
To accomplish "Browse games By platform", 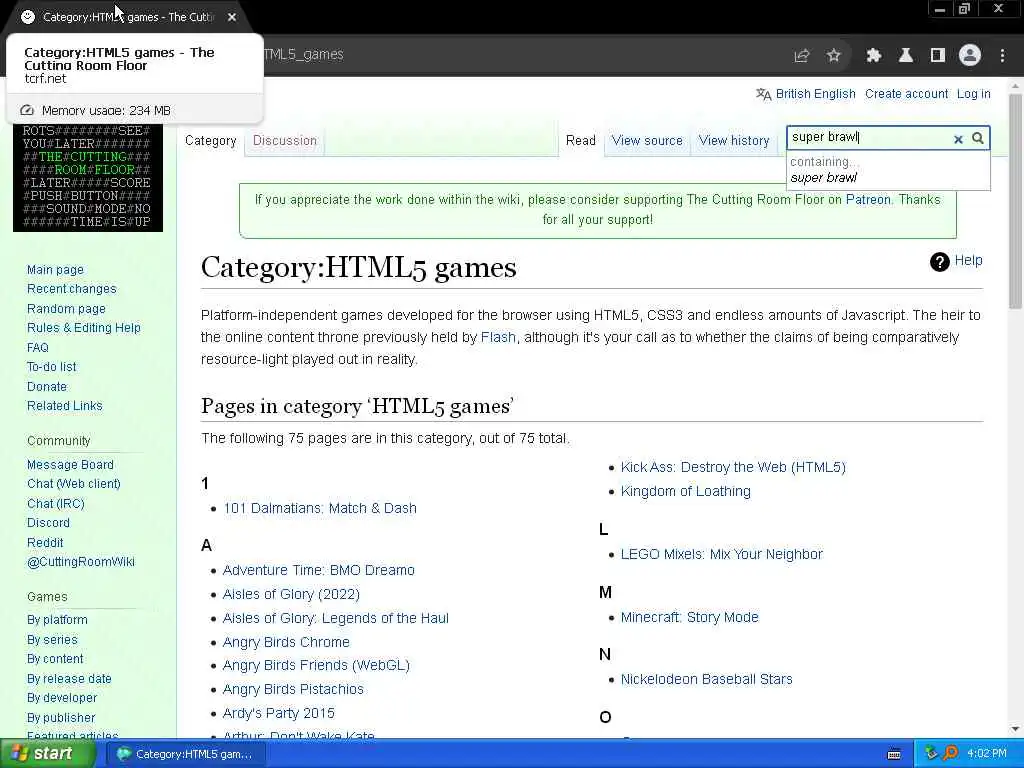I will 57,620.
